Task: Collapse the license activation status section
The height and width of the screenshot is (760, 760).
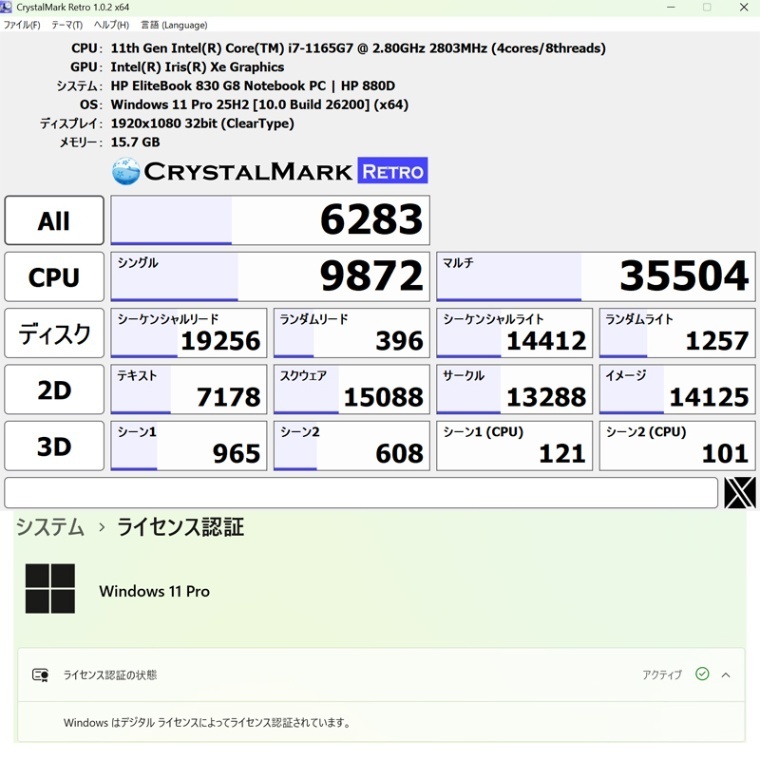Action: click(726, 675)
